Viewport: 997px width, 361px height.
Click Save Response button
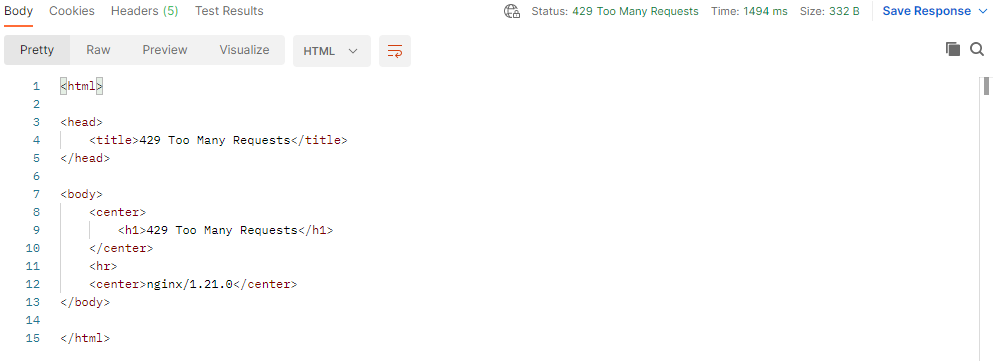pyautogui.click(x=926, y=11)
